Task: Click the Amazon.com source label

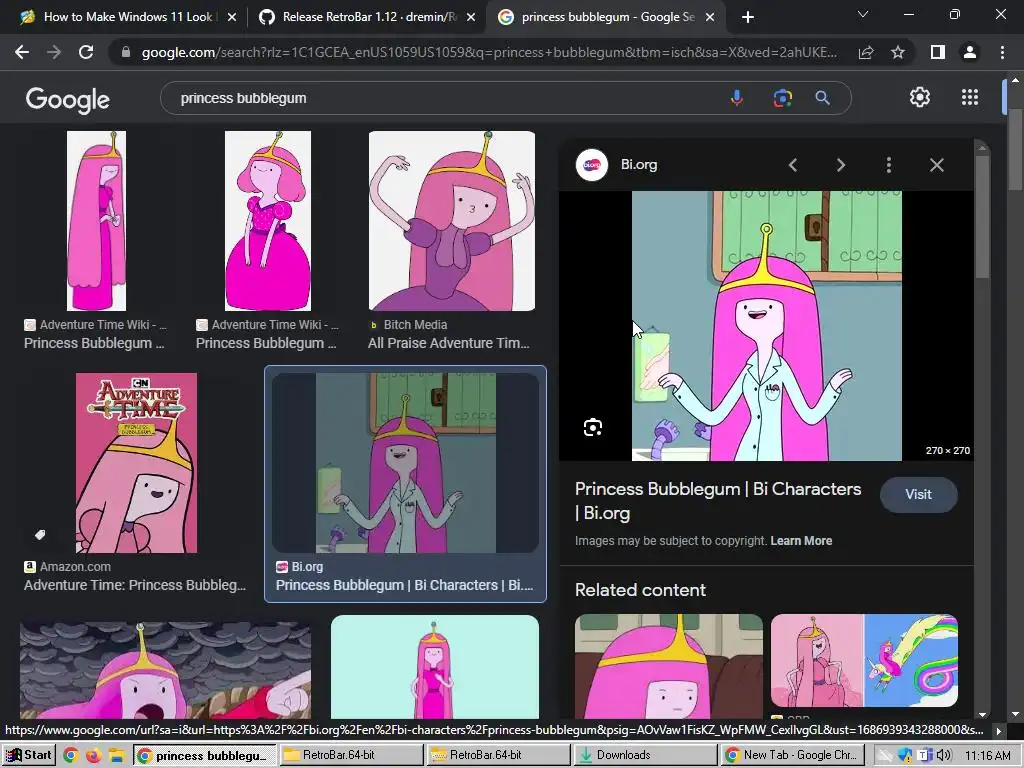Action: (75, 567)
